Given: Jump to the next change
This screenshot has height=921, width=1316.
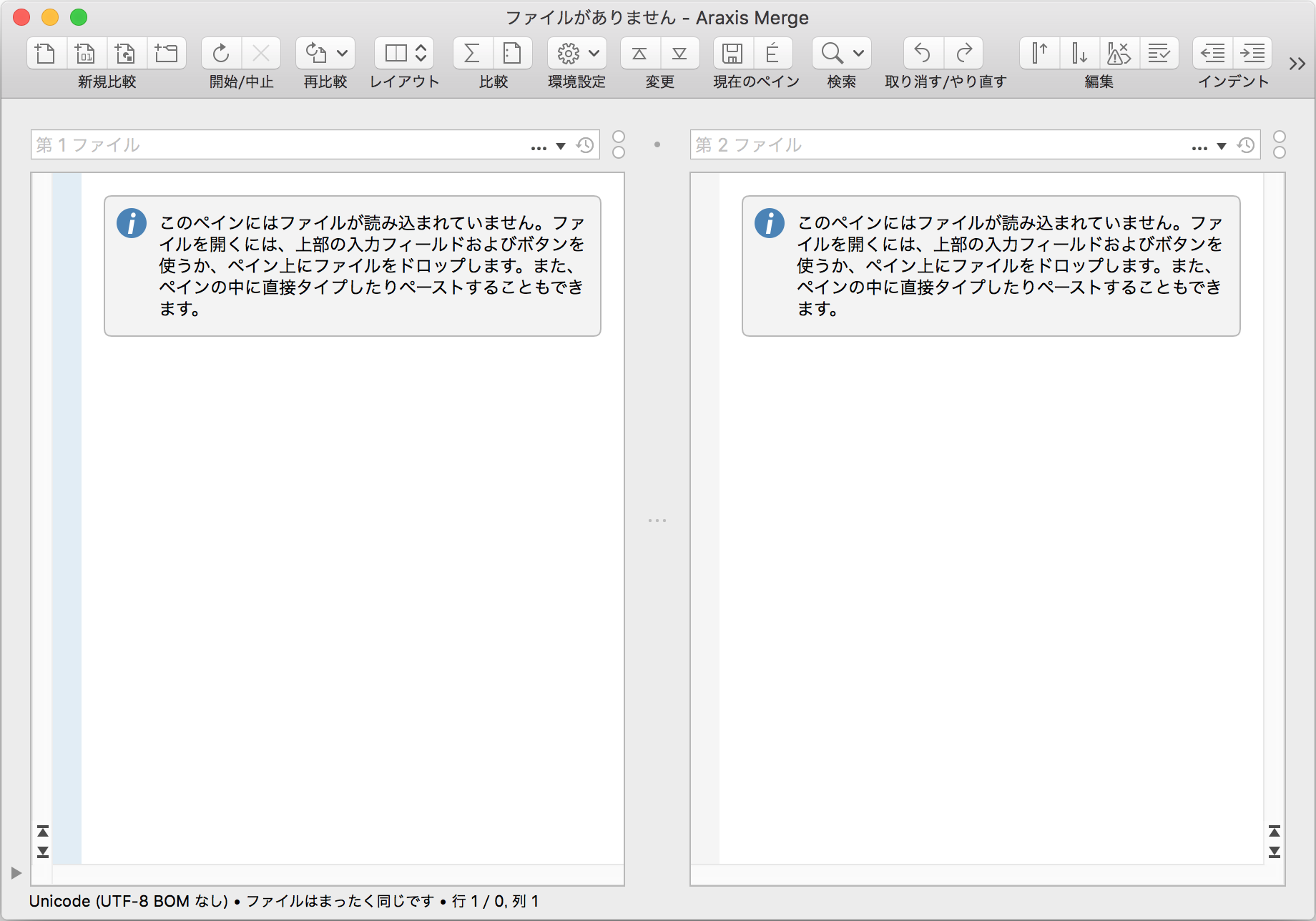Looking at the screenshot, I should (x=679, y=52).
